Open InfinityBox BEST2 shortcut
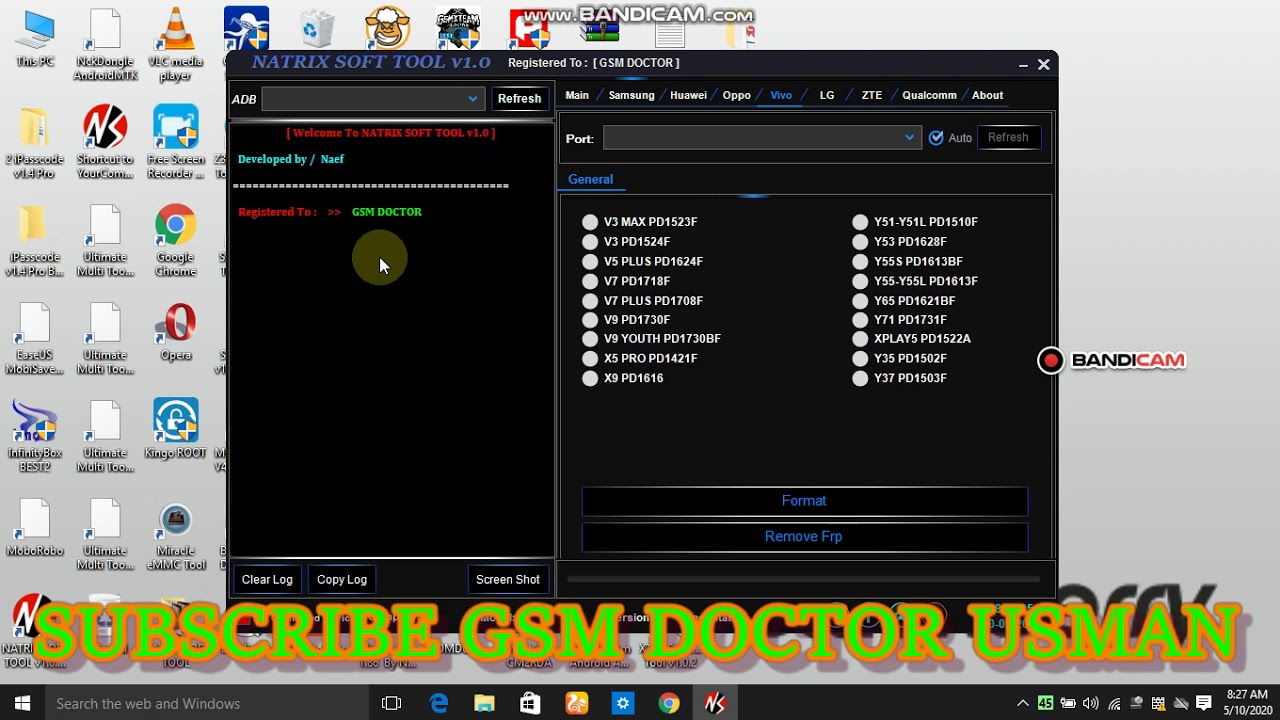 34,437
